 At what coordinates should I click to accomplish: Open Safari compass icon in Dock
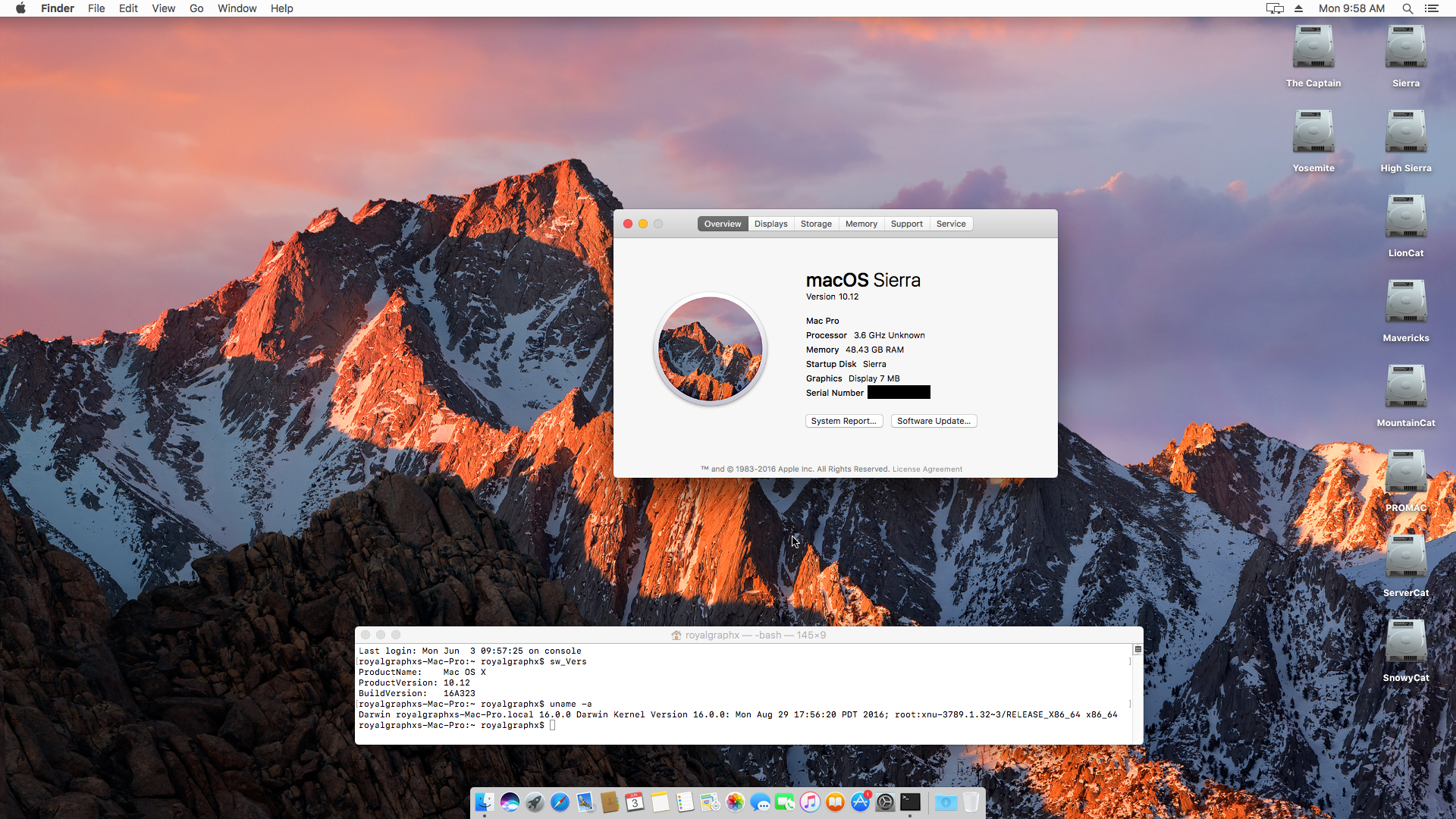pos(560,802)
